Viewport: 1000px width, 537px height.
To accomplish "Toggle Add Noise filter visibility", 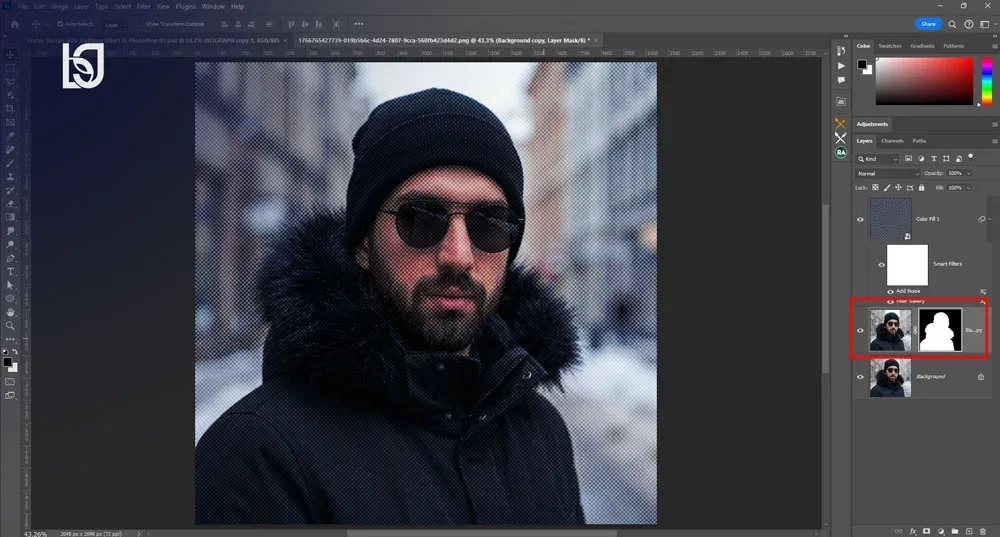I will tap(890, 291).
